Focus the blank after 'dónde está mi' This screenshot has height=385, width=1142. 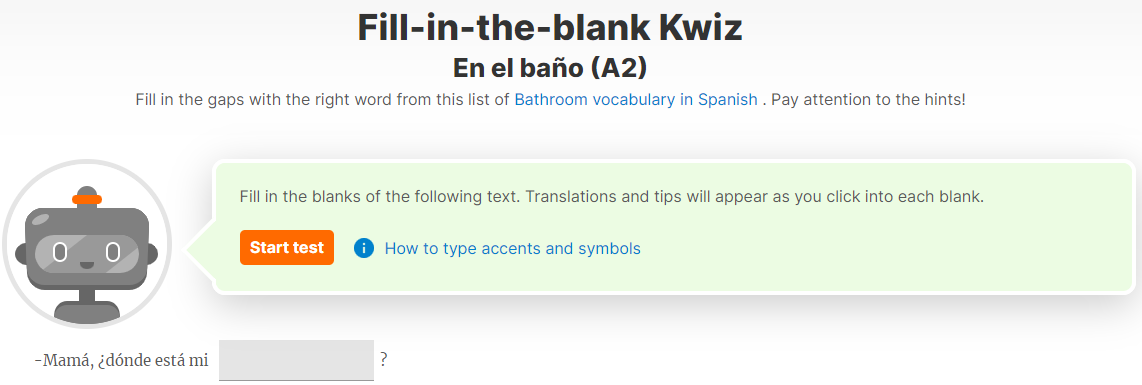pyautogui.click(x=296, y=360)
